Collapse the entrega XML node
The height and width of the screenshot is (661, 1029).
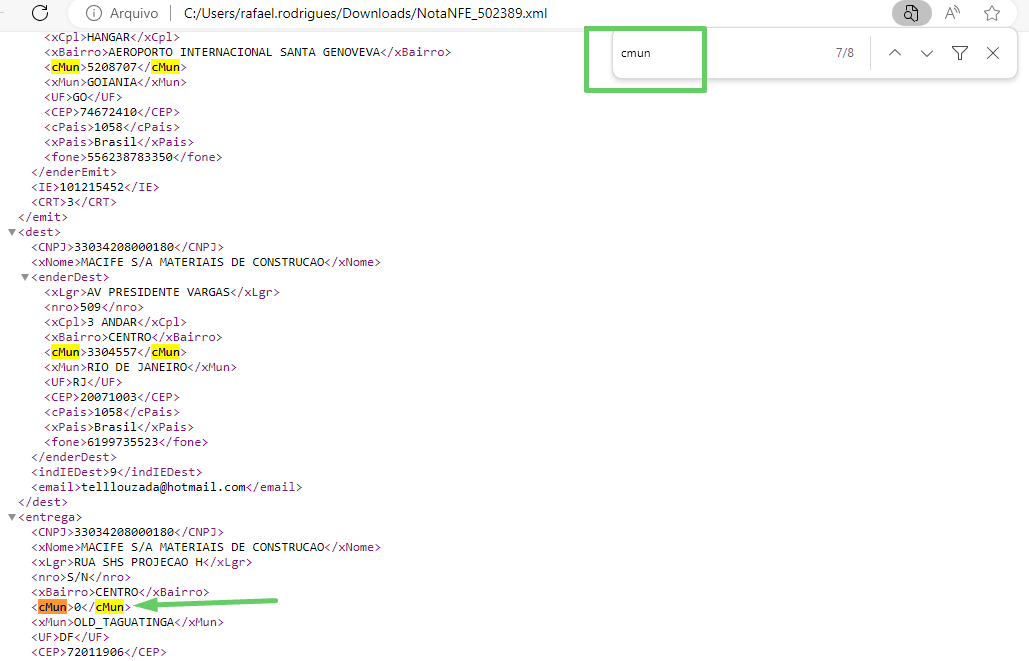pos(12,517)
